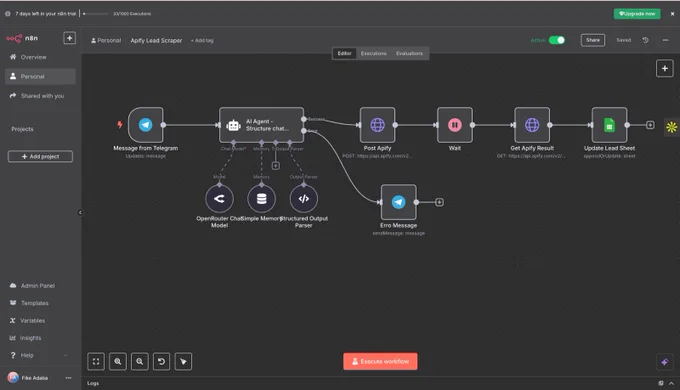Open Insights in the sidebar
The image size is (680, 390).
click(x=40, y=338)
